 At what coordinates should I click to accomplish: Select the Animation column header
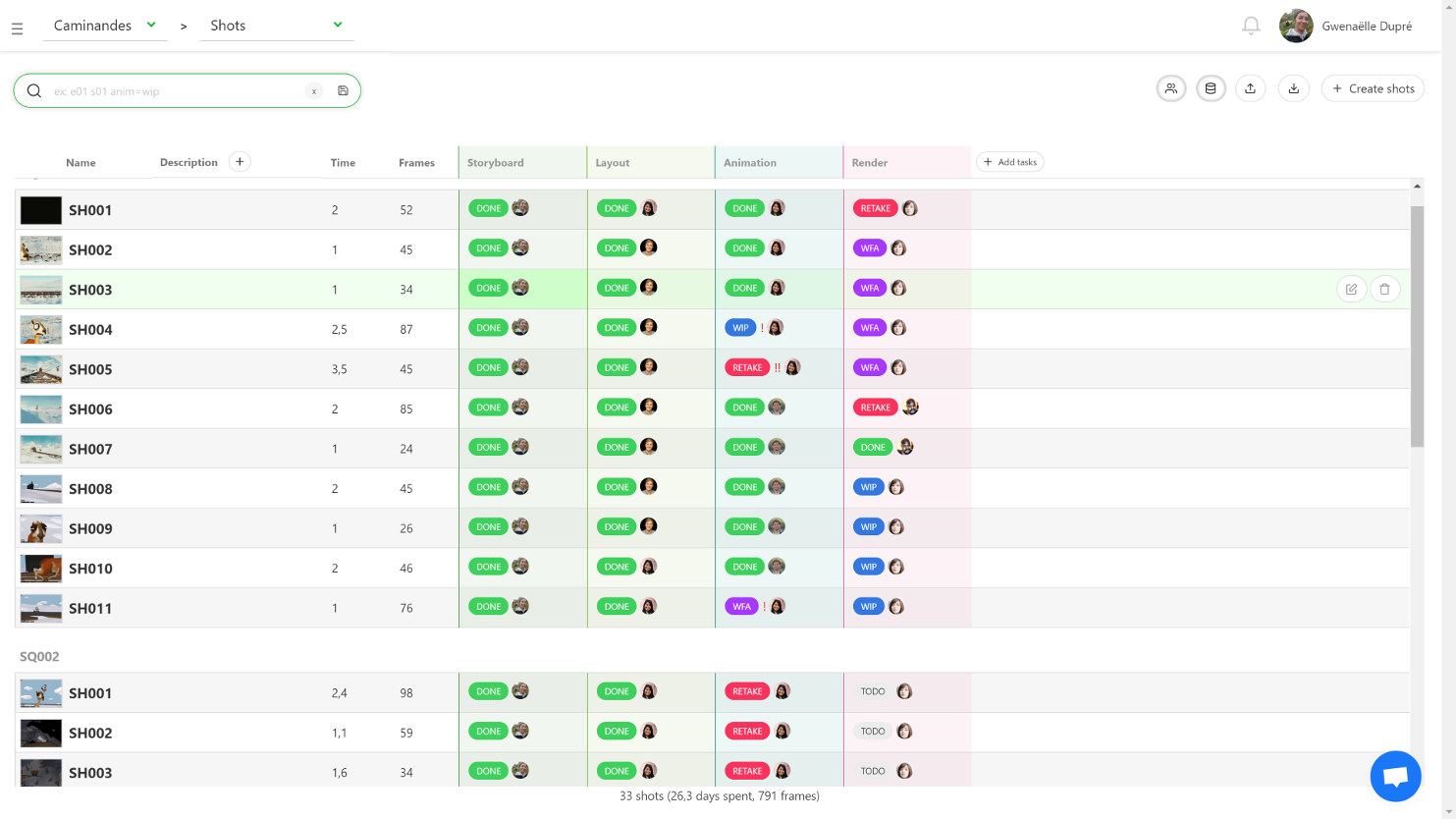(x=750, y=163)
